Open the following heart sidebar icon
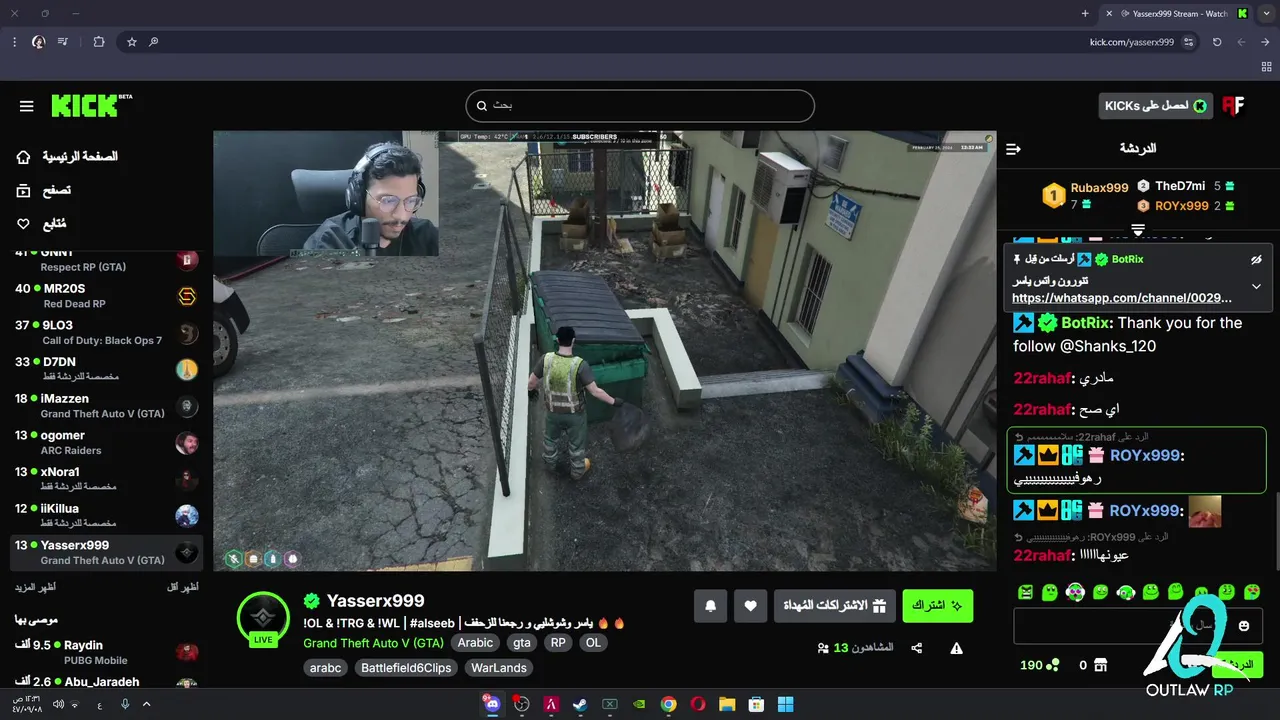Image resolution: width=1280 pixels, height=720 pixels. (x=23, y=224)
